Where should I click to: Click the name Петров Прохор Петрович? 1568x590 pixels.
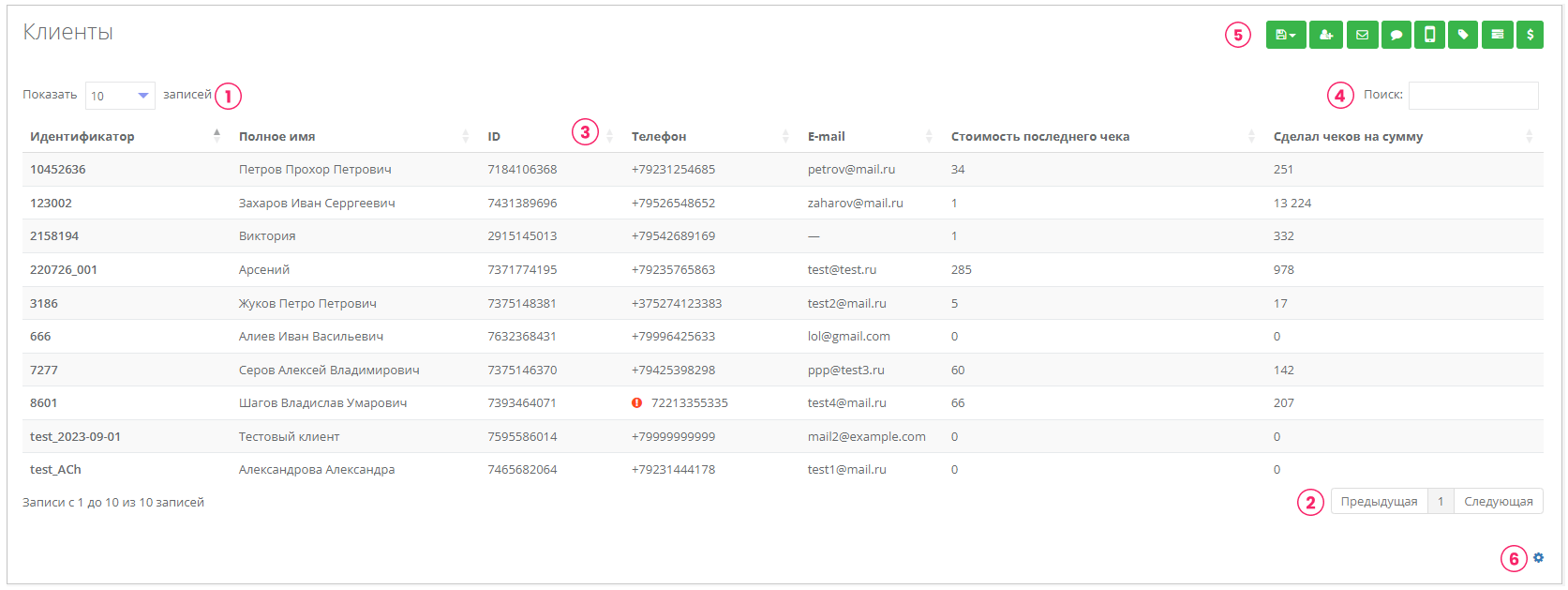[315, 170]
